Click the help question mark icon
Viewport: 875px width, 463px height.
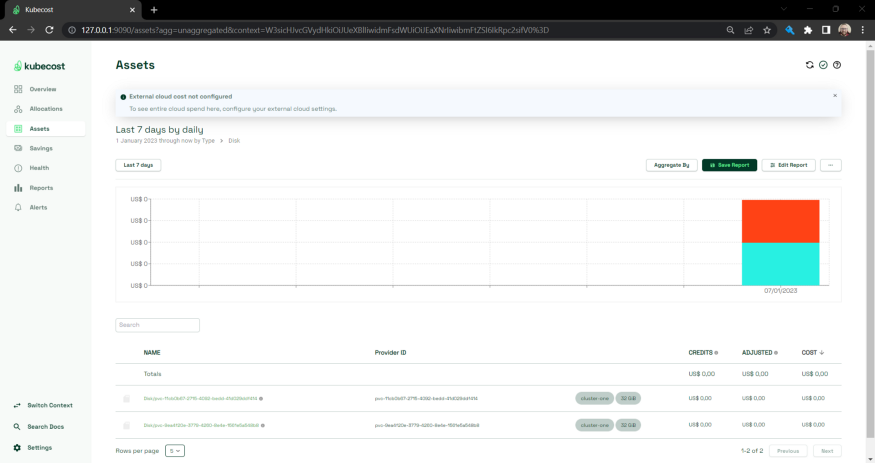837,65
